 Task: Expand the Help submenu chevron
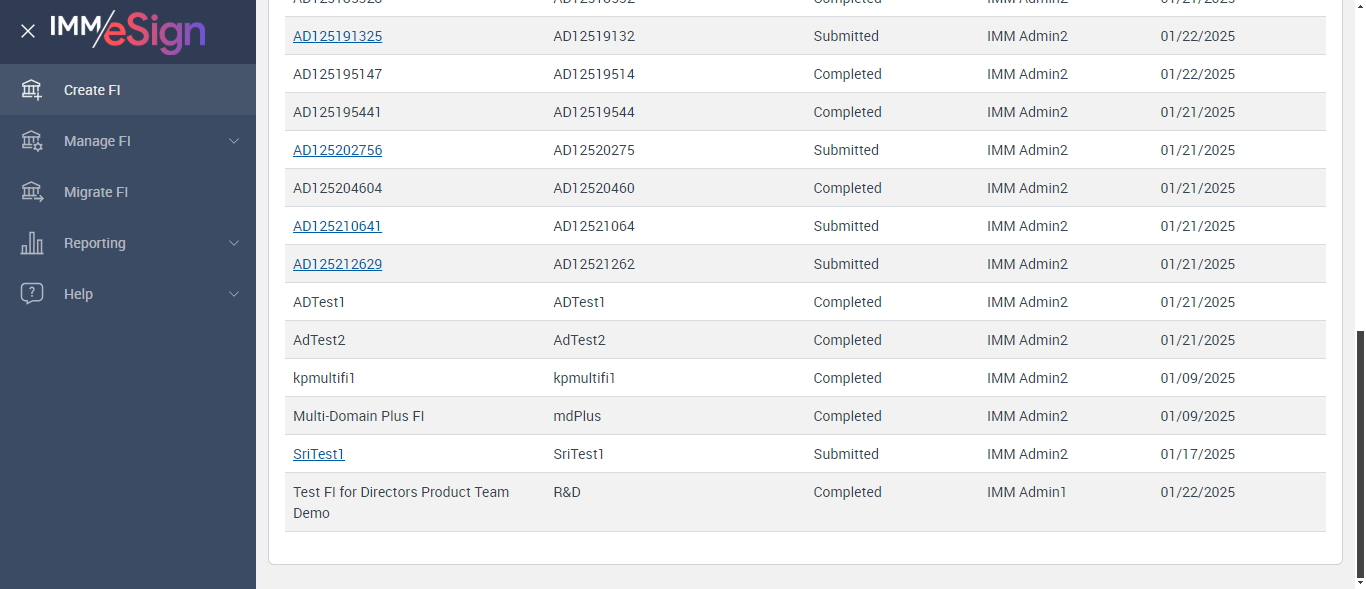(x=234, y=294)
